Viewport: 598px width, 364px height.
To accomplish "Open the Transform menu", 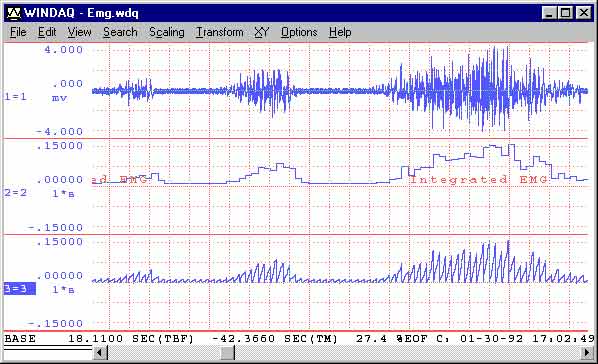I will (220, 32).
